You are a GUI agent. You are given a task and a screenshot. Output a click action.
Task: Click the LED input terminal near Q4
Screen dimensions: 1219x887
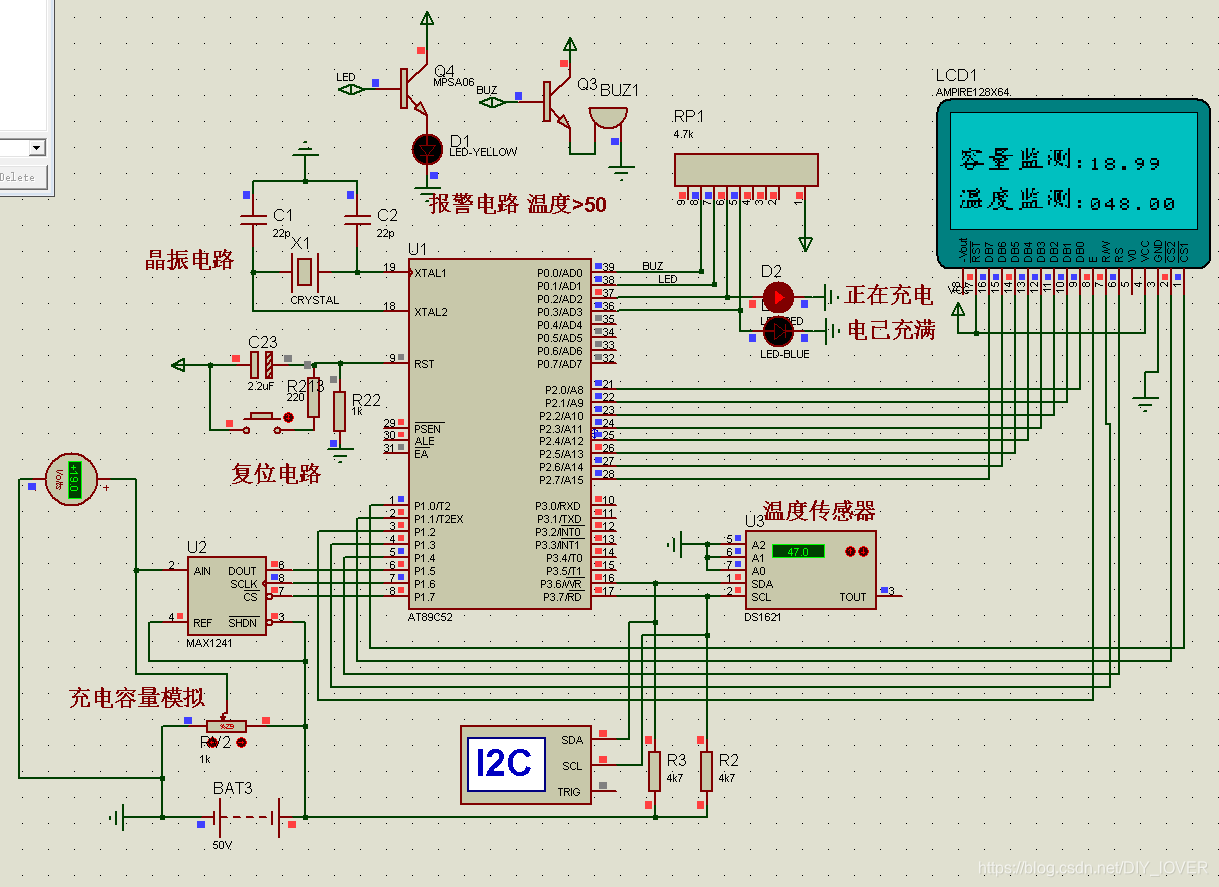(352, 89)
